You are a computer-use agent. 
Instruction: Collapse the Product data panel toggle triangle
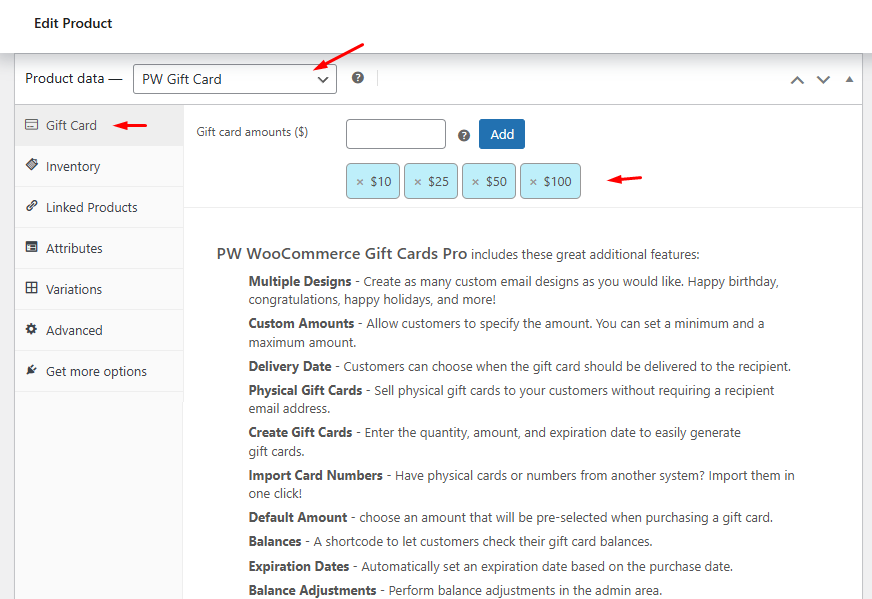(x=849, y=80)
